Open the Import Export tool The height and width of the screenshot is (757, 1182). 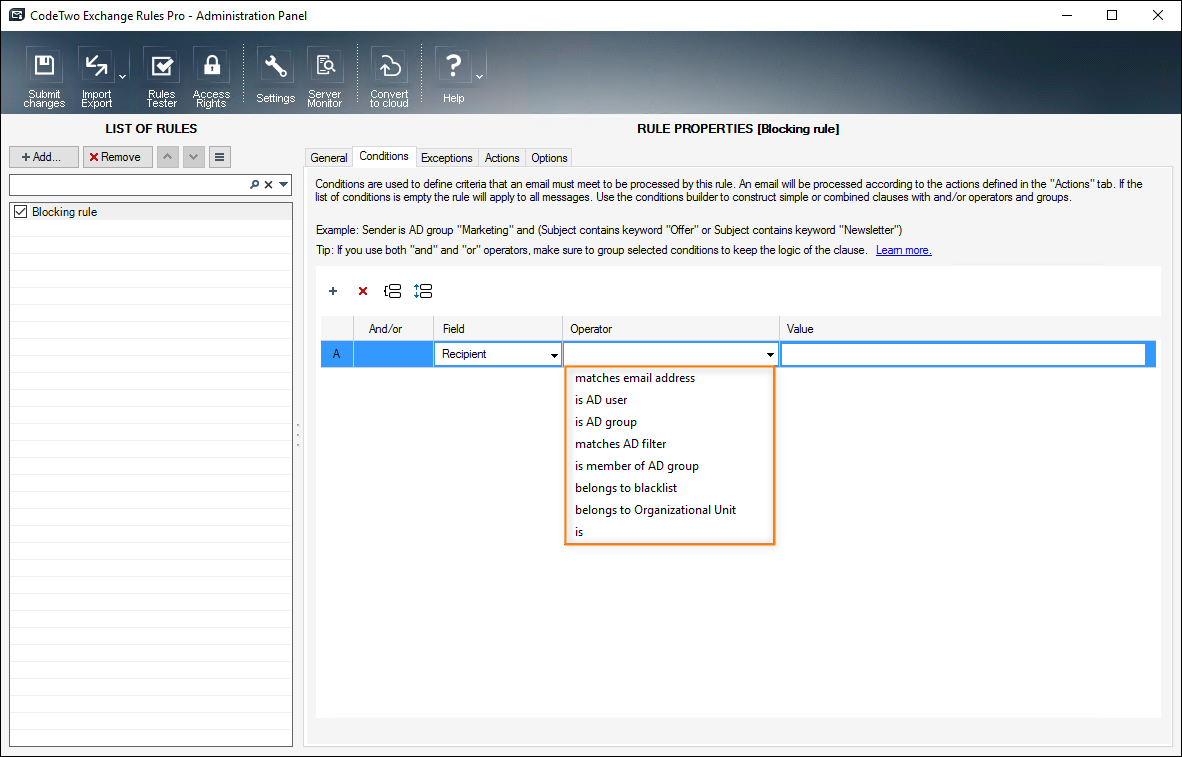click(96, 78)
